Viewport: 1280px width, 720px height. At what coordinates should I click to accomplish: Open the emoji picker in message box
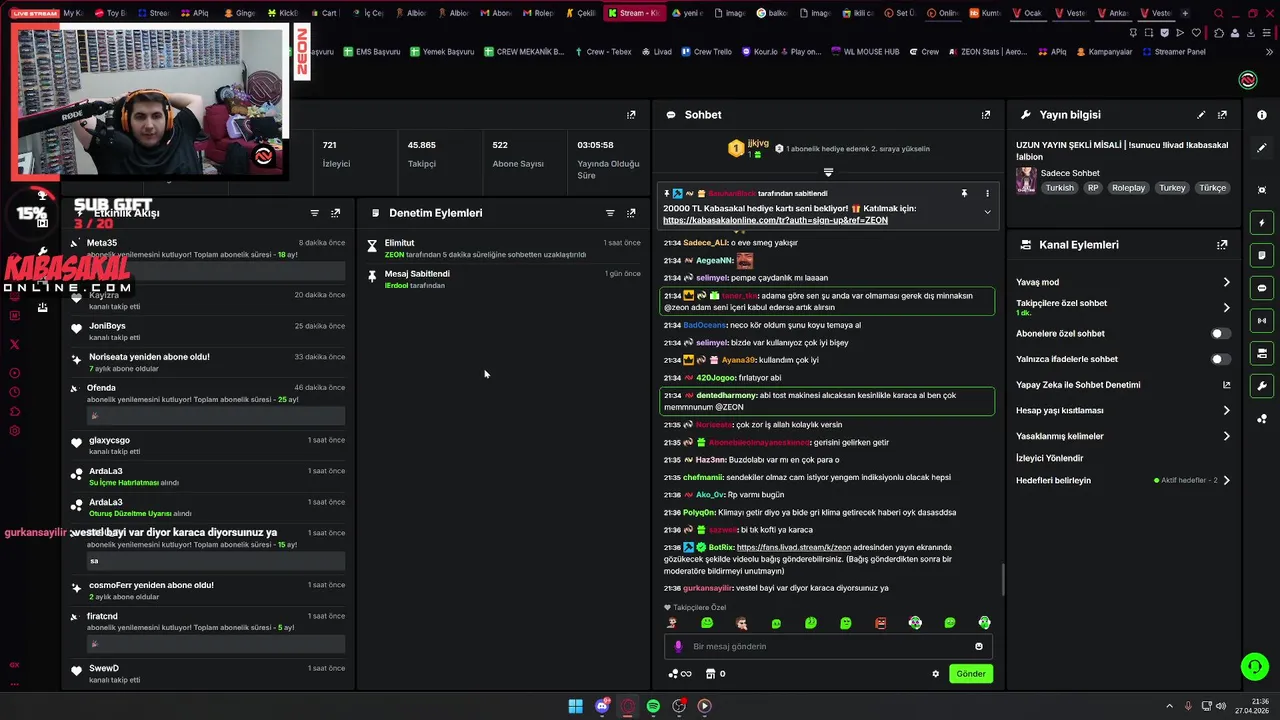point(979,646)
